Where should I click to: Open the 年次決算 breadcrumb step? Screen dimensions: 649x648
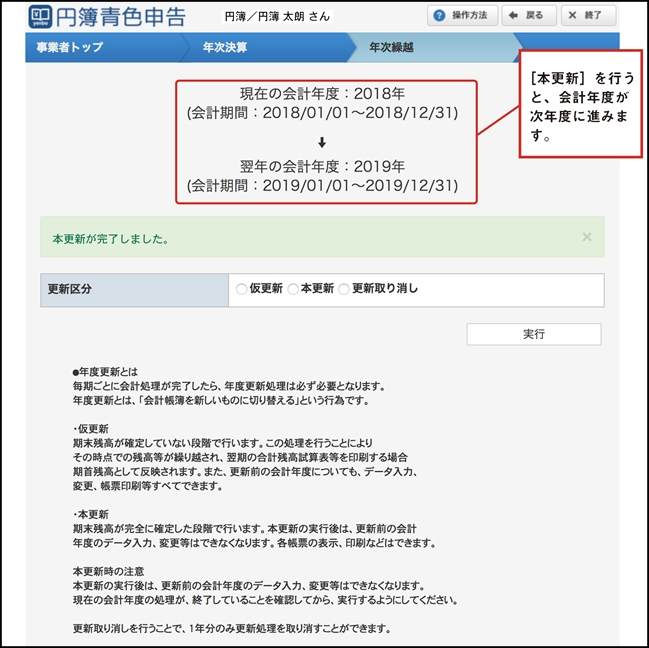tap(224, 47)
